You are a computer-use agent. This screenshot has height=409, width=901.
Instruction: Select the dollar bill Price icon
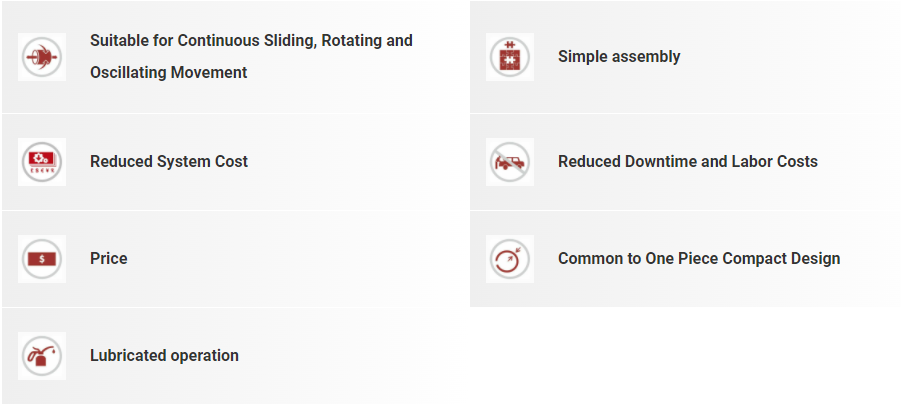pyautogui.click(x=42, y=259)
